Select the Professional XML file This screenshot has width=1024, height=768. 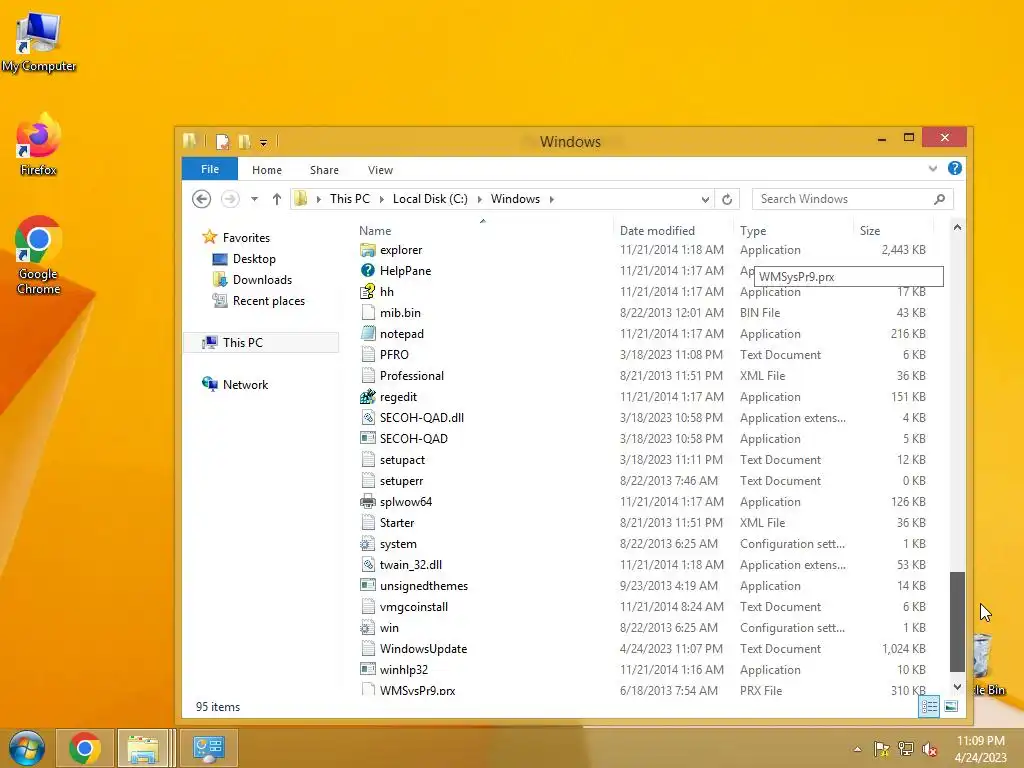pyautogui.click(x=411, y=376)
